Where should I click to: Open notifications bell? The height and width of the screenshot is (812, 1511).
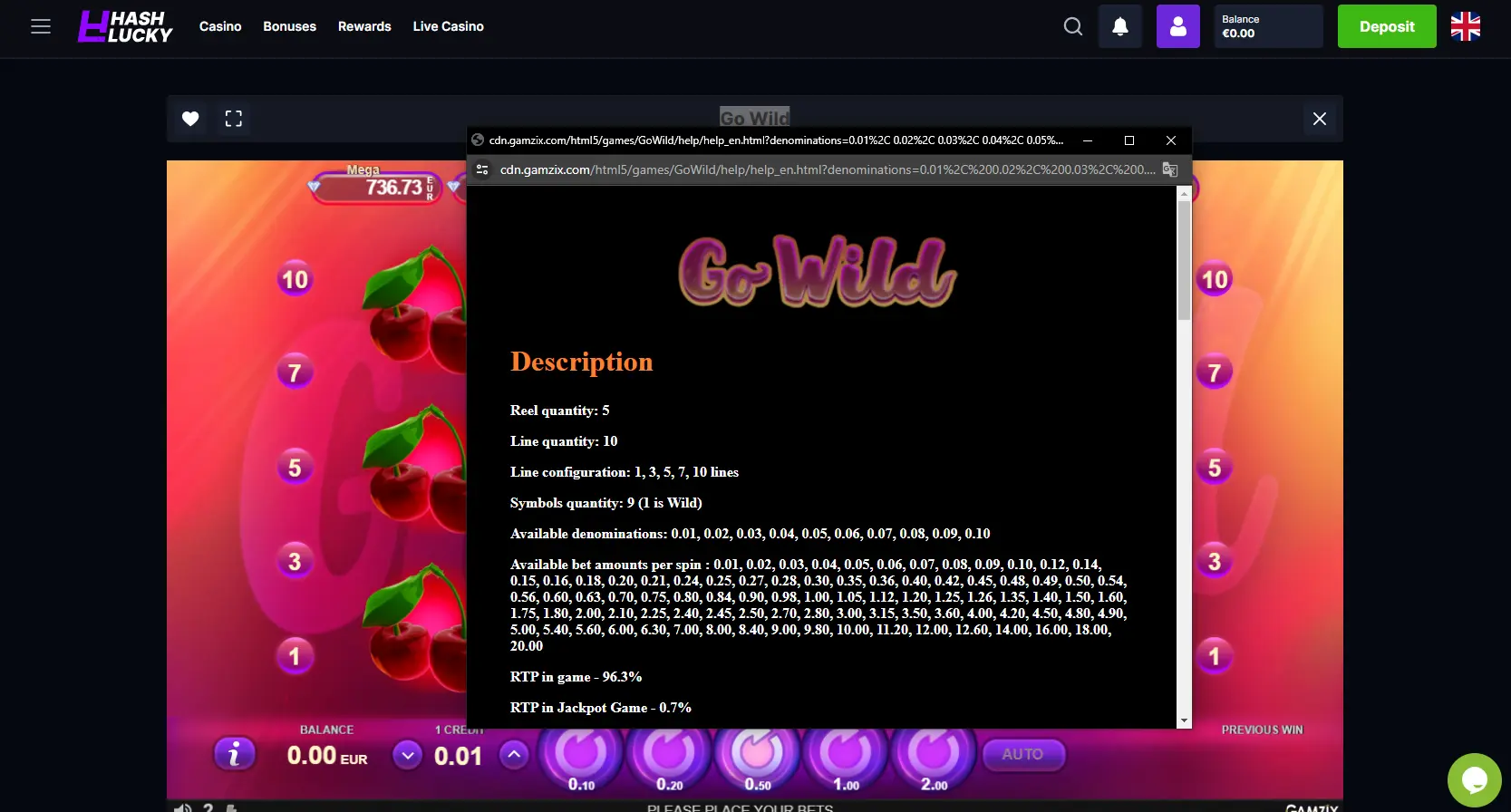1120,26
